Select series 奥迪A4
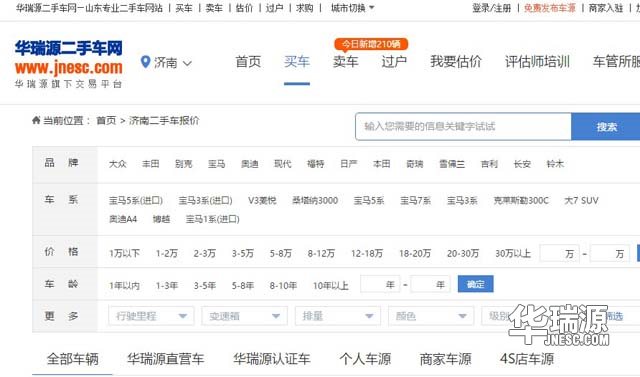640x377 pixels. pos(123,219)
